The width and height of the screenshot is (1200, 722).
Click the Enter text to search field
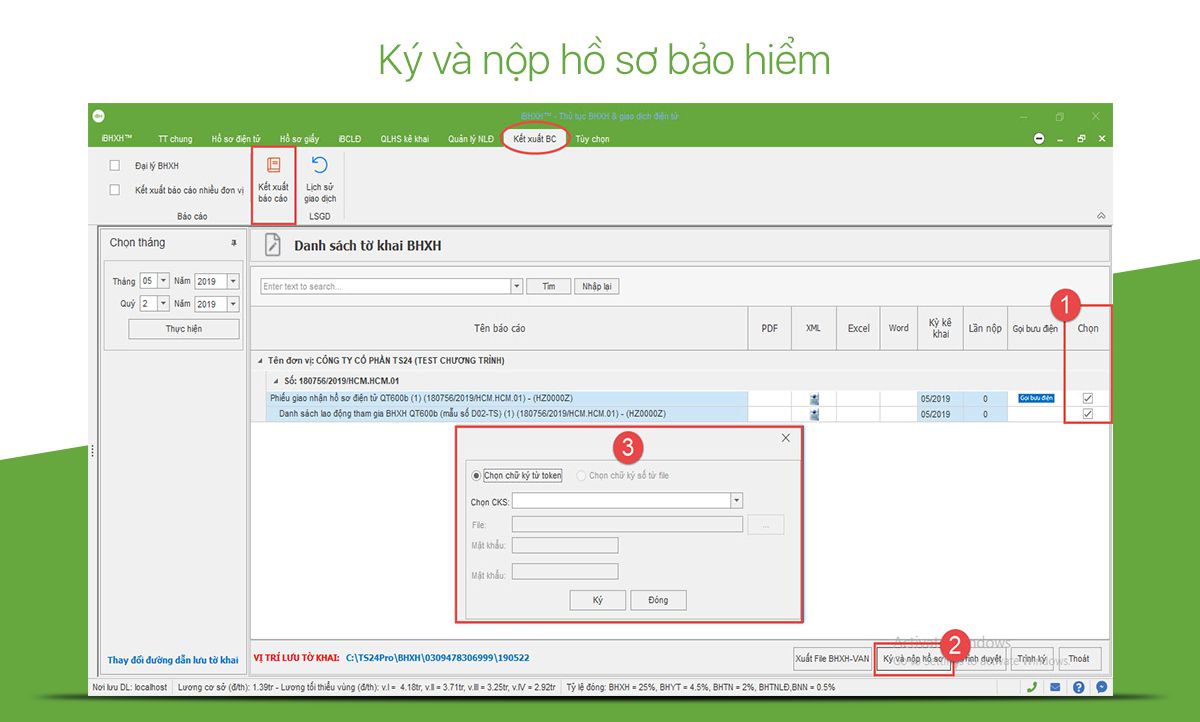click(385, 286)
